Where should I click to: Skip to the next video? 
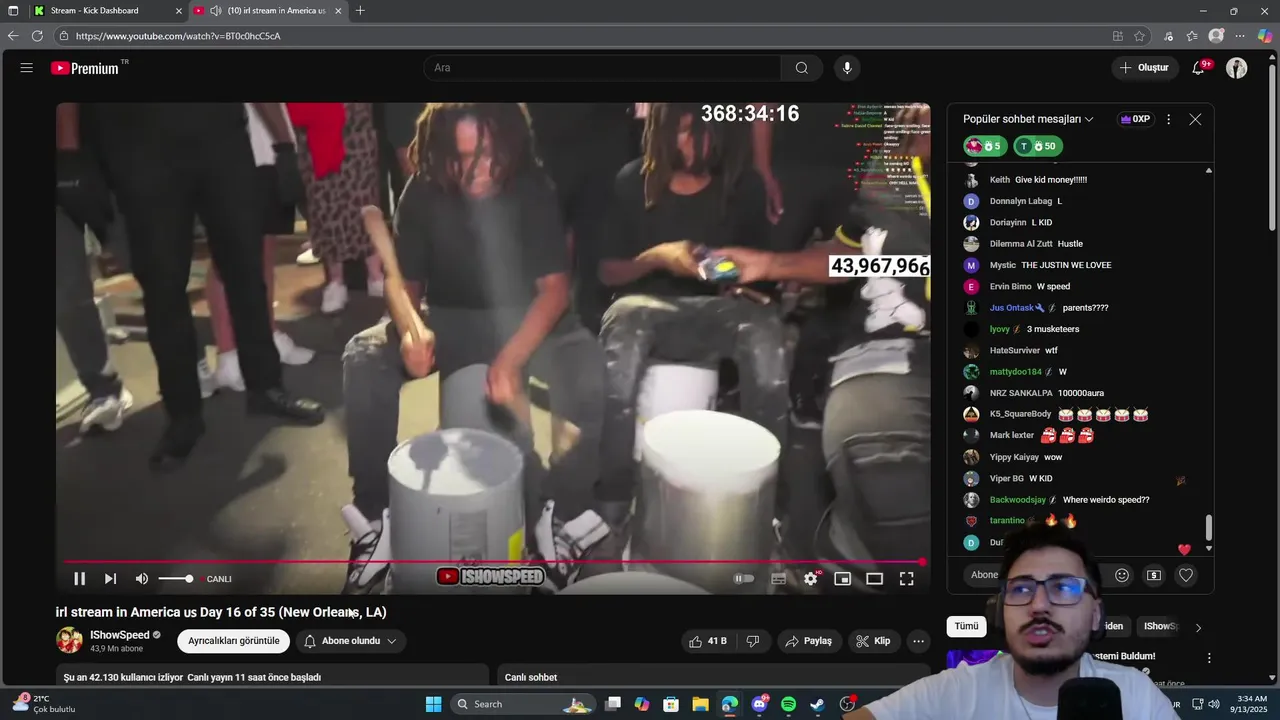pyautogui.click(x=110, y=579)
